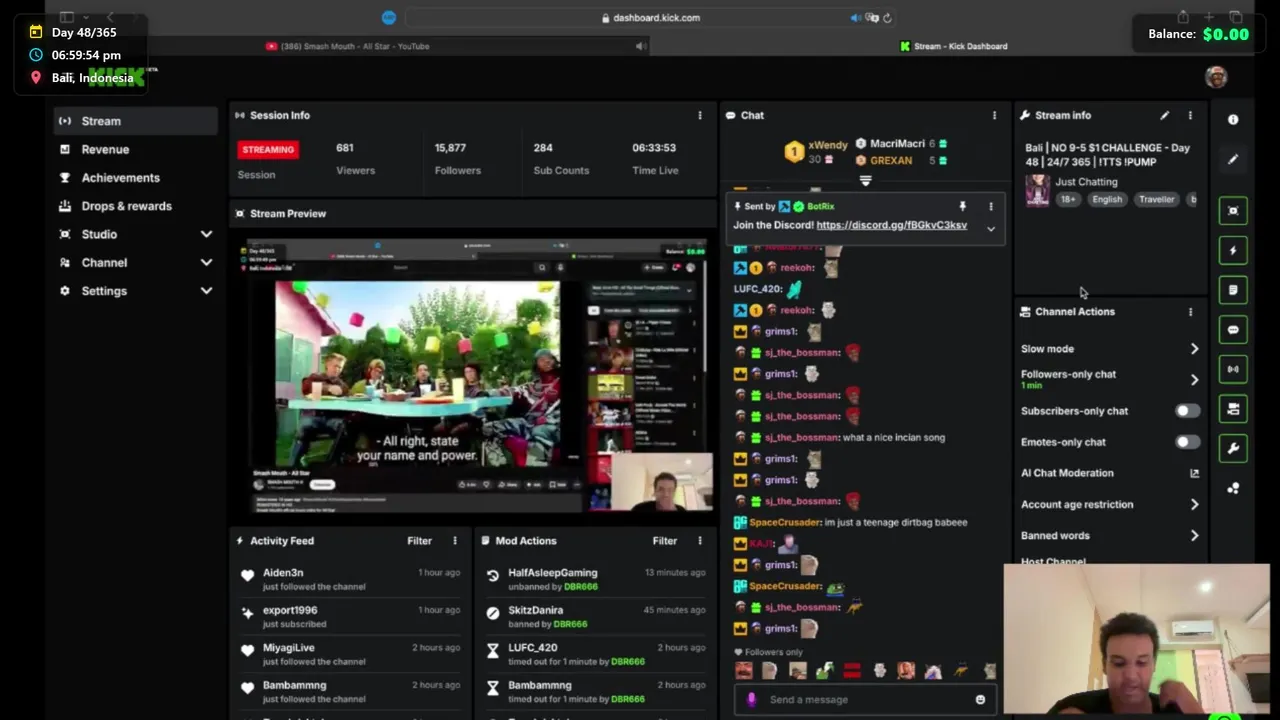
Task: Toggle the chat bubble widget icon in right toolbar
Action: 1233,330
